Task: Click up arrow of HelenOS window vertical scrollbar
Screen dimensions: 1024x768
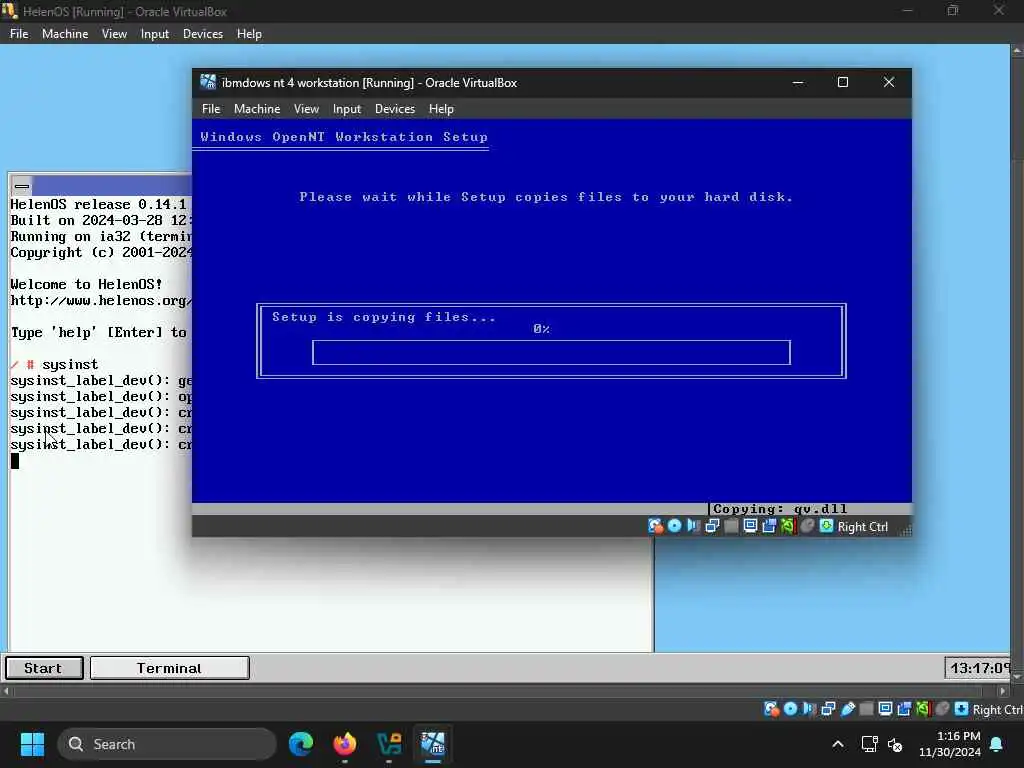Action: click(x=1017, y=50)
